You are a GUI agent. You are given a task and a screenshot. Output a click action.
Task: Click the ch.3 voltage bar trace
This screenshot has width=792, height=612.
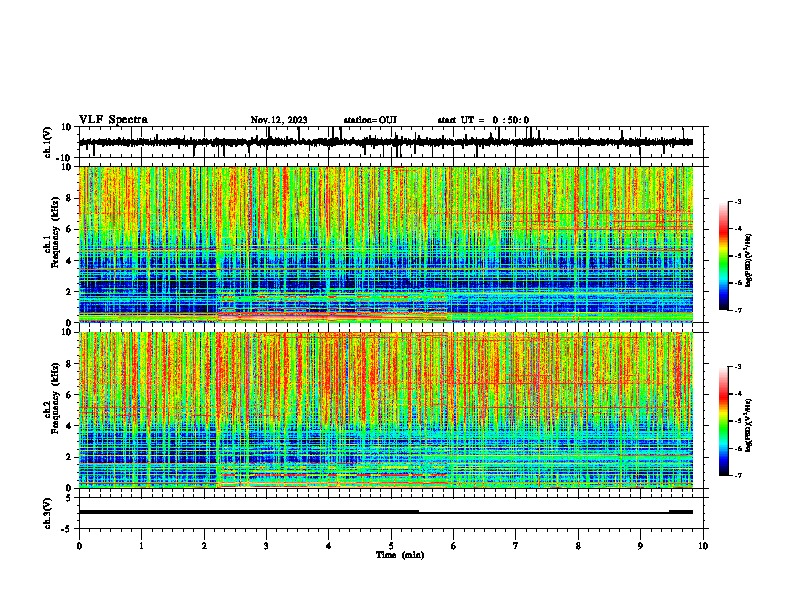pyautogui.click(x=385, y=512)
